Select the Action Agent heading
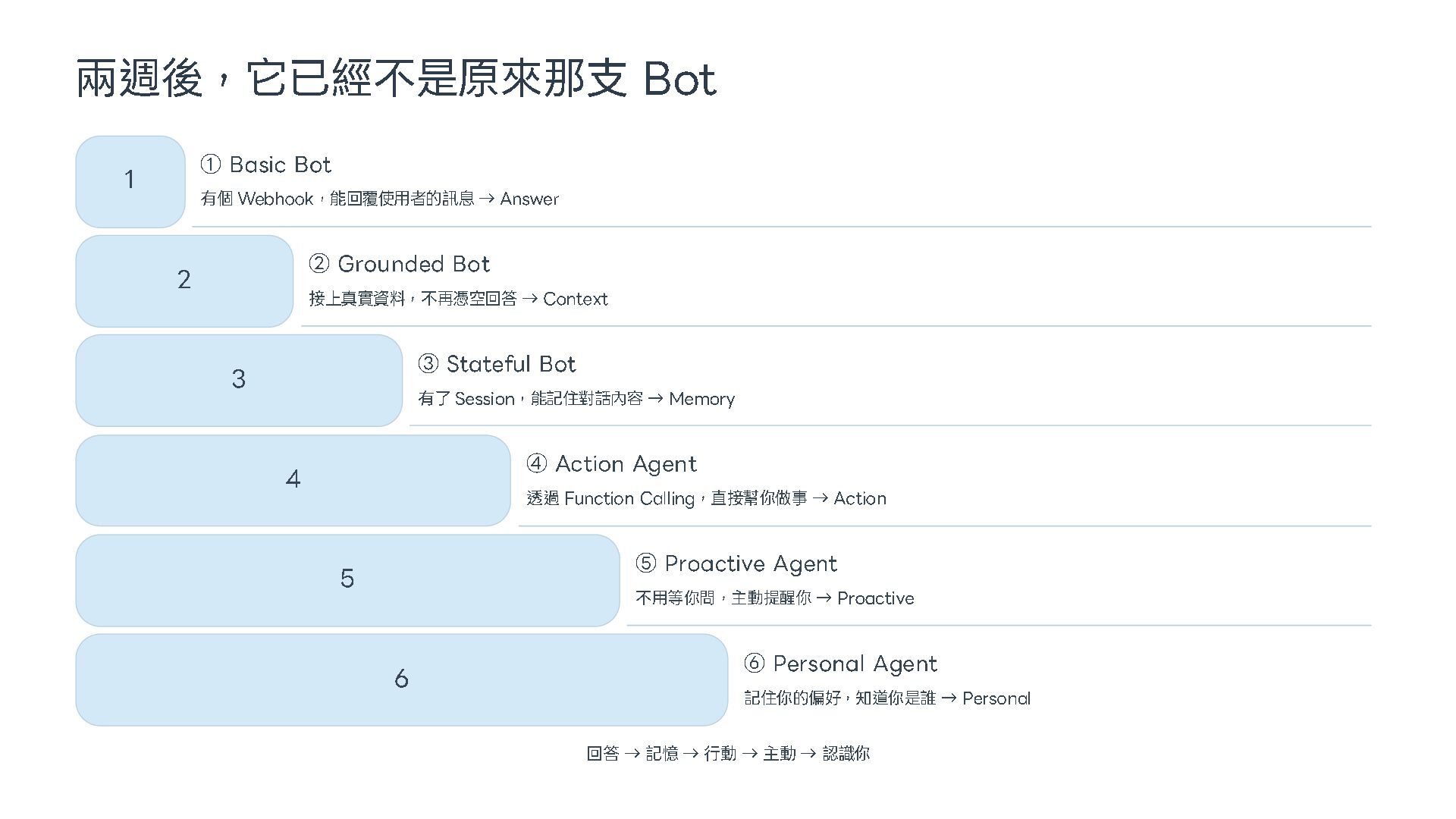Viewport: 1456px width, 819px height. pyautogui.click(x=611, y=464)
